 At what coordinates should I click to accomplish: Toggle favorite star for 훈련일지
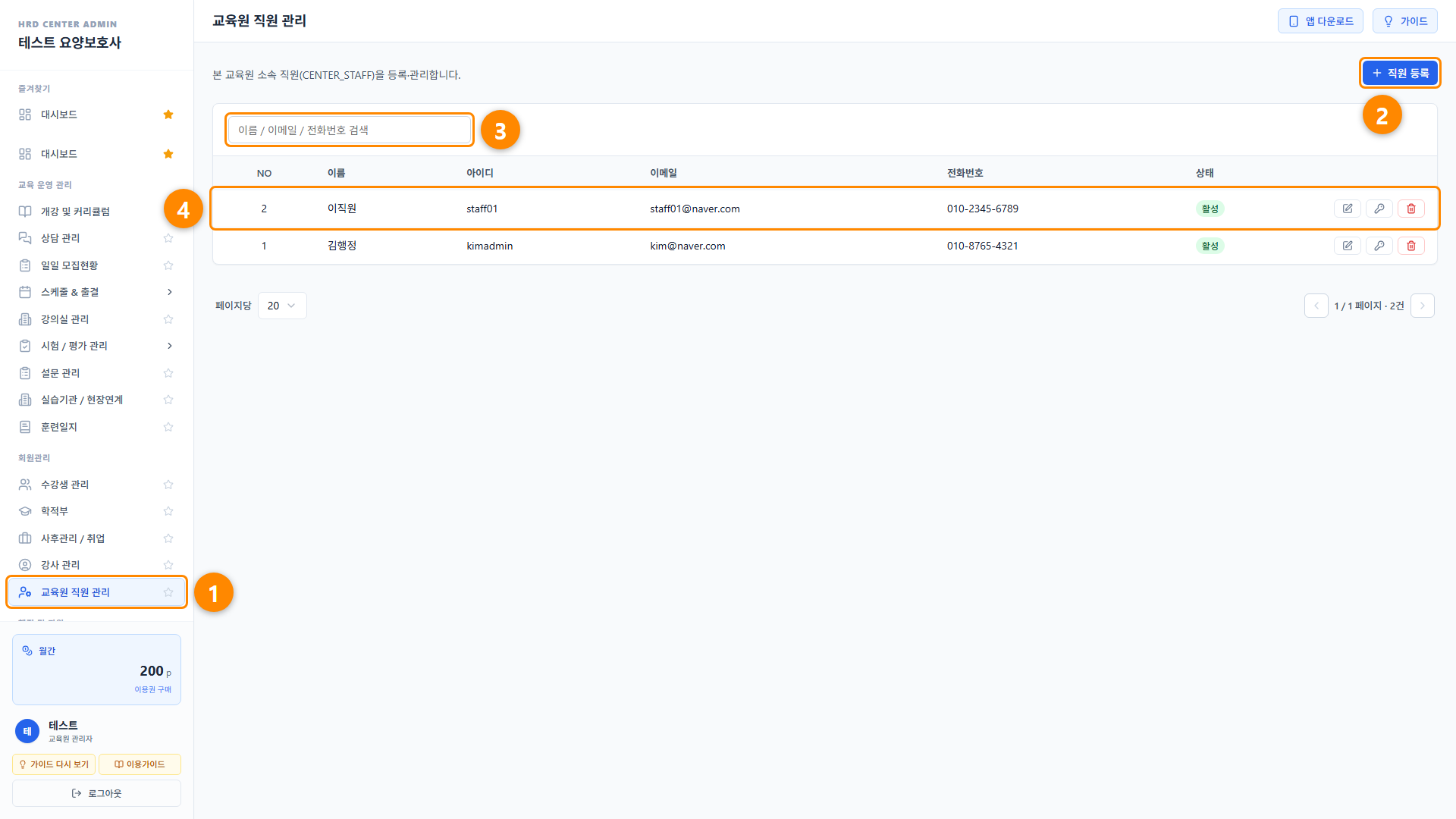pyautogui.click(x=168, y=427)
